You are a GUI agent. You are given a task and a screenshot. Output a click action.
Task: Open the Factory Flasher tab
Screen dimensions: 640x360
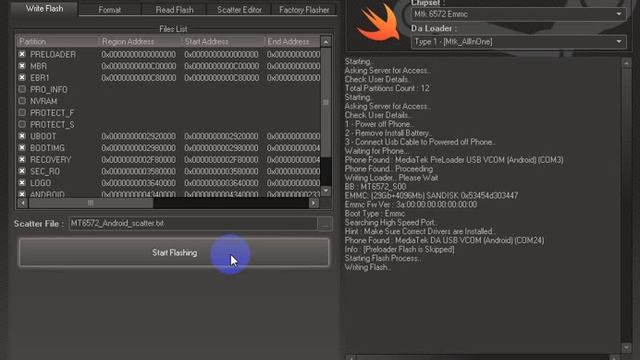pyautogui.click(x=304, y=10)
